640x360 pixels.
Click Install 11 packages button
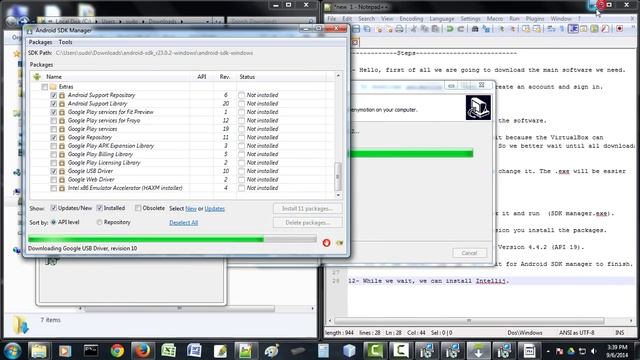click(x=307, y=209)
